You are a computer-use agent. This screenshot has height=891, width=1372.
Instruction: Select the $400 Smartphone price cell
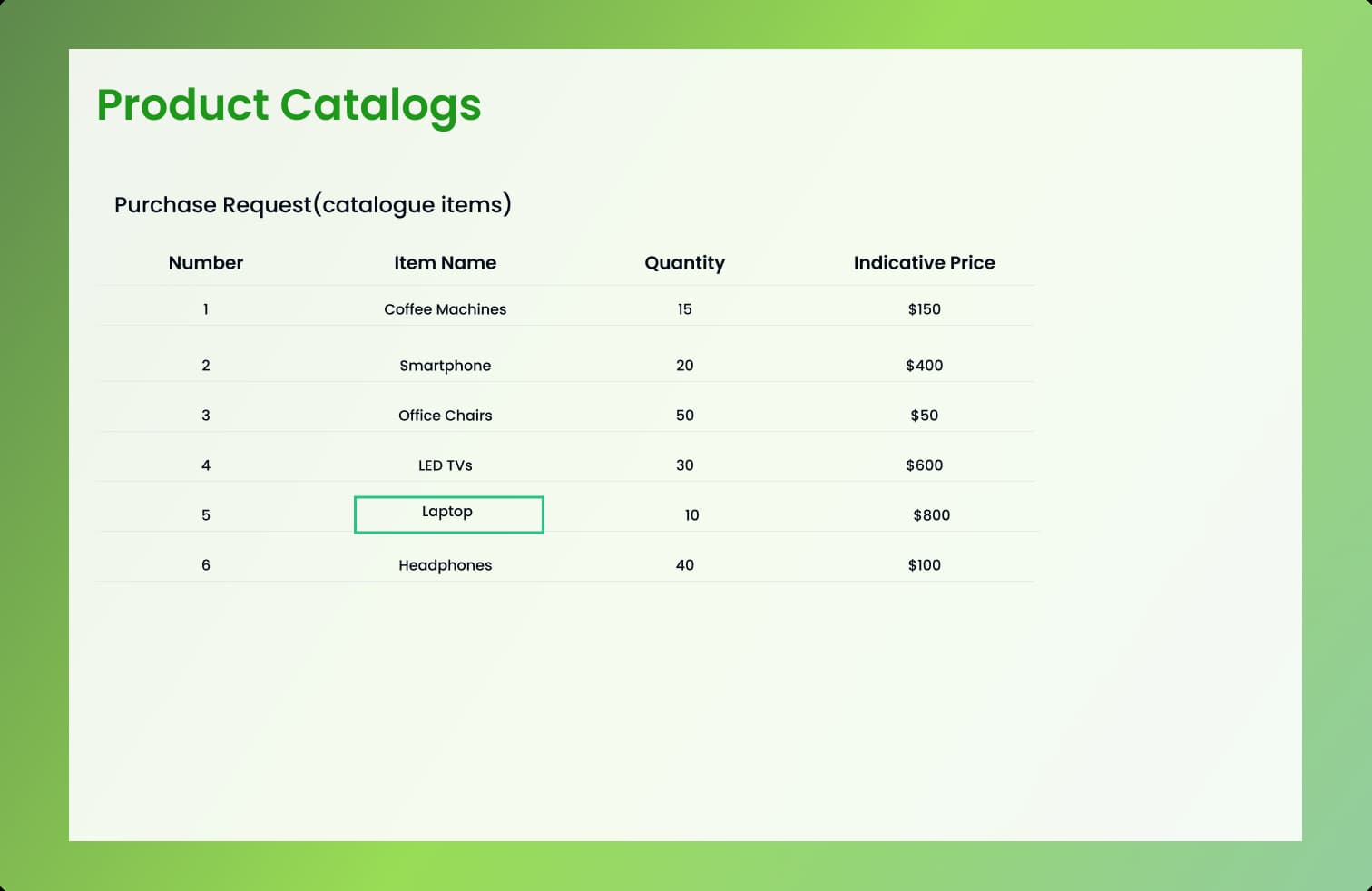(924, 366)
